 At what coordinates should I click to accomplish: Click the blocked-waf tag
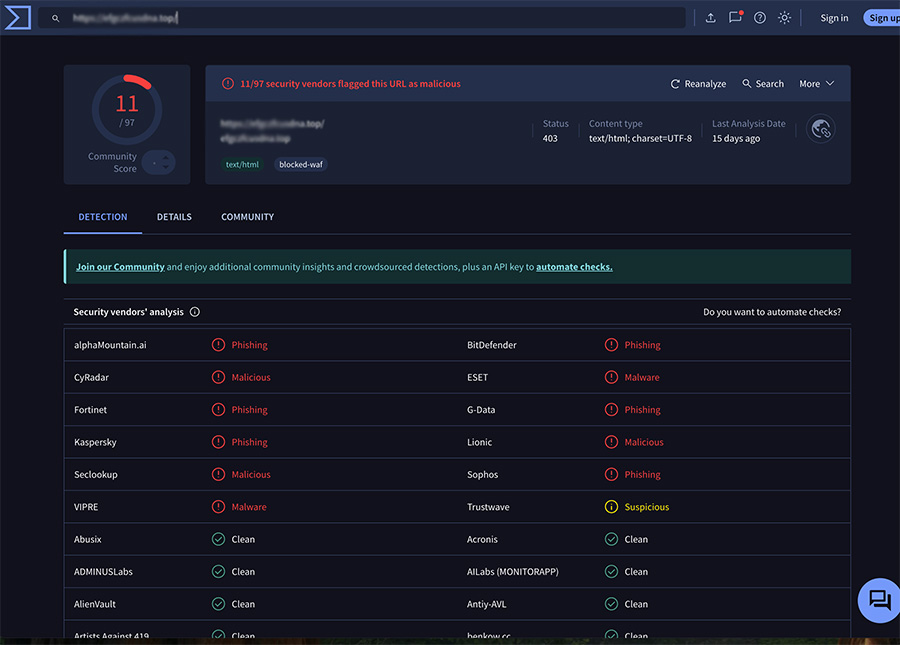pyautogui.click(x=301, y=165)
